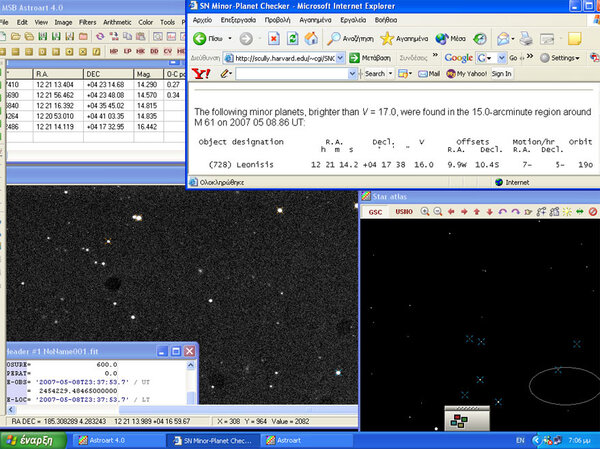Apply the LP low-pass filter
This screenshot has height=449, width=600.
(127, 51)
